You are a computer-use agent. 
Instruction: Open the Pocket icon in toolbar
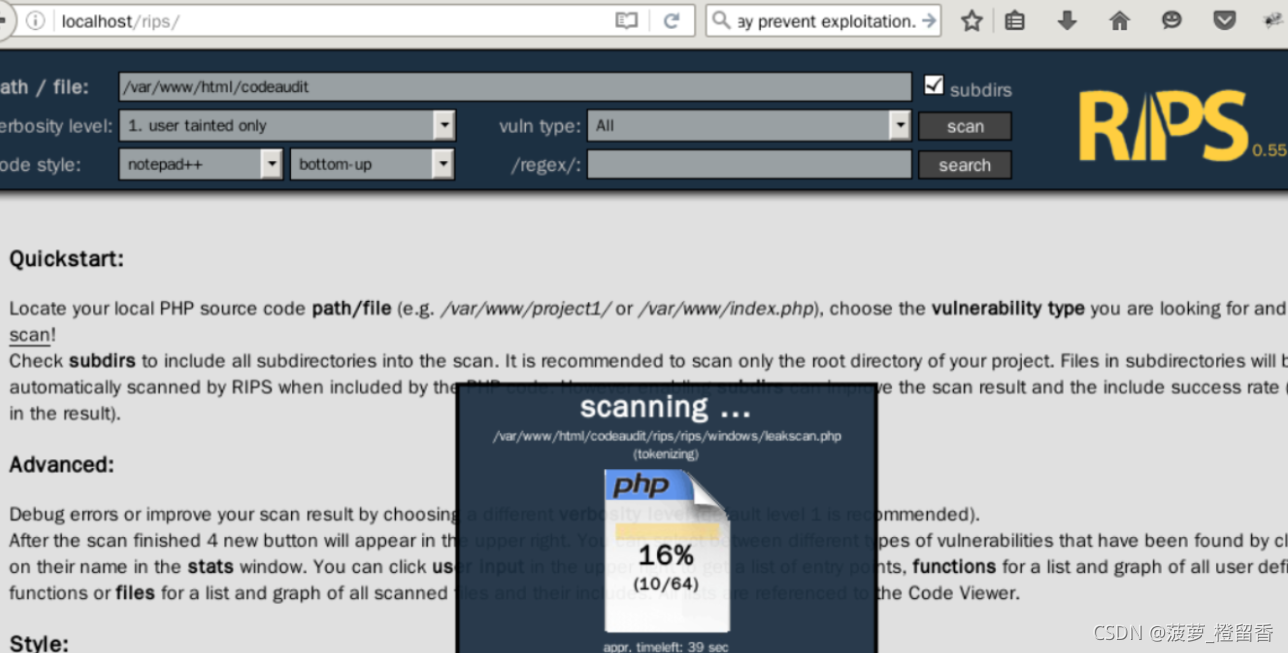tap(1224, 21)
